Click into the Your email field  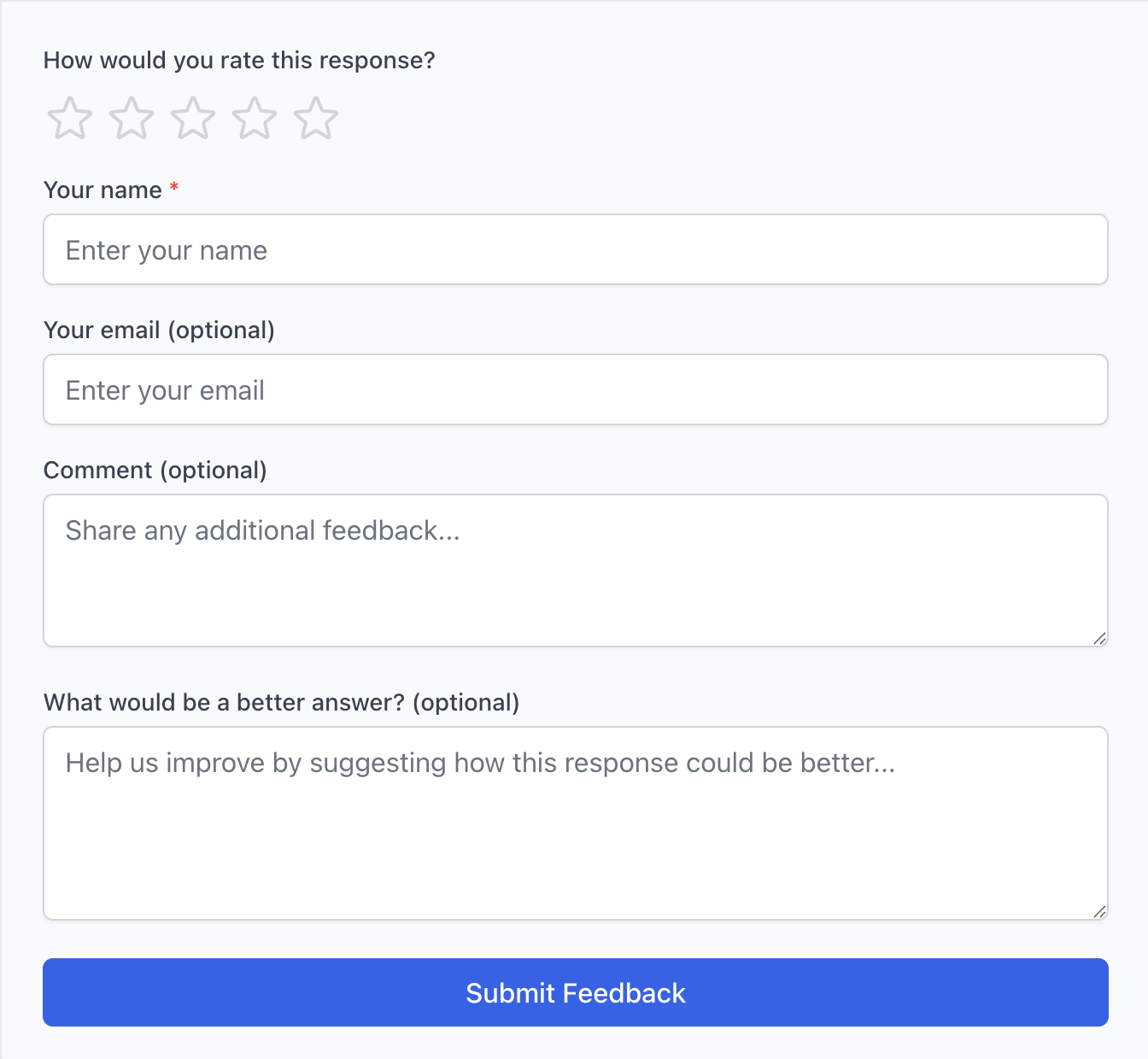[576, 389]
